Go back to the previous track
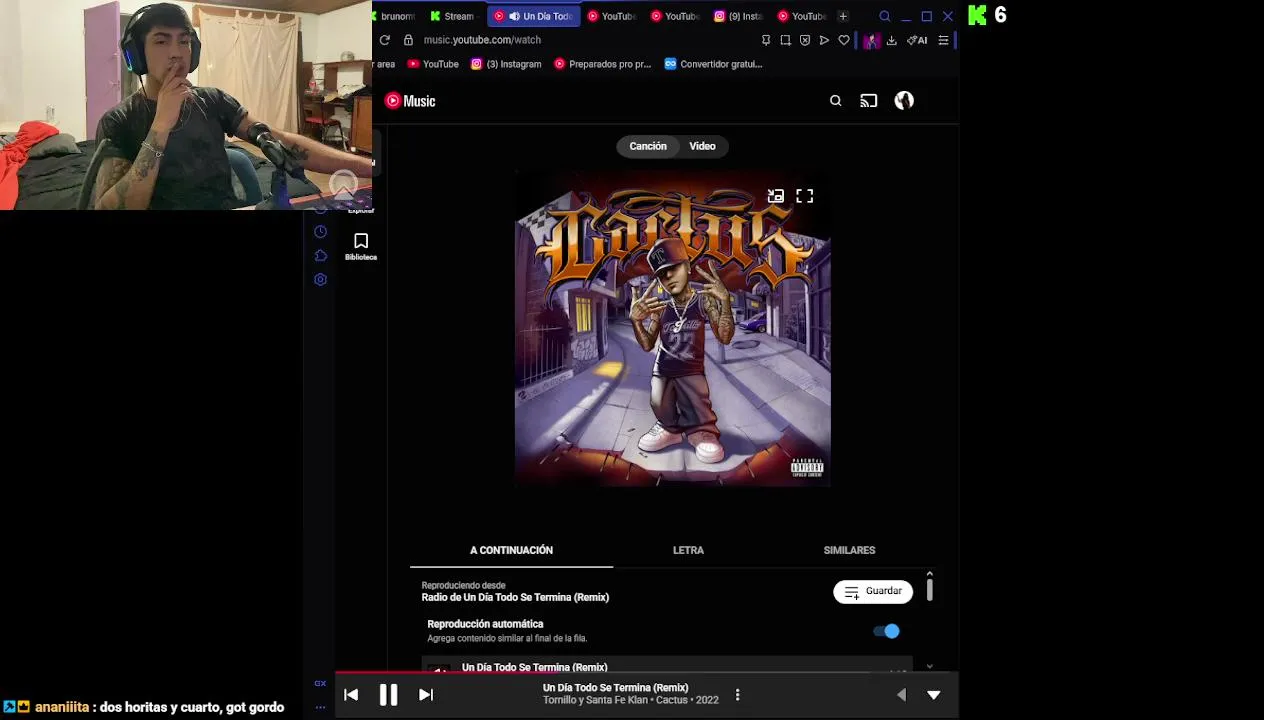Viewport: 1264px width, 720px height. coord(351,695)
